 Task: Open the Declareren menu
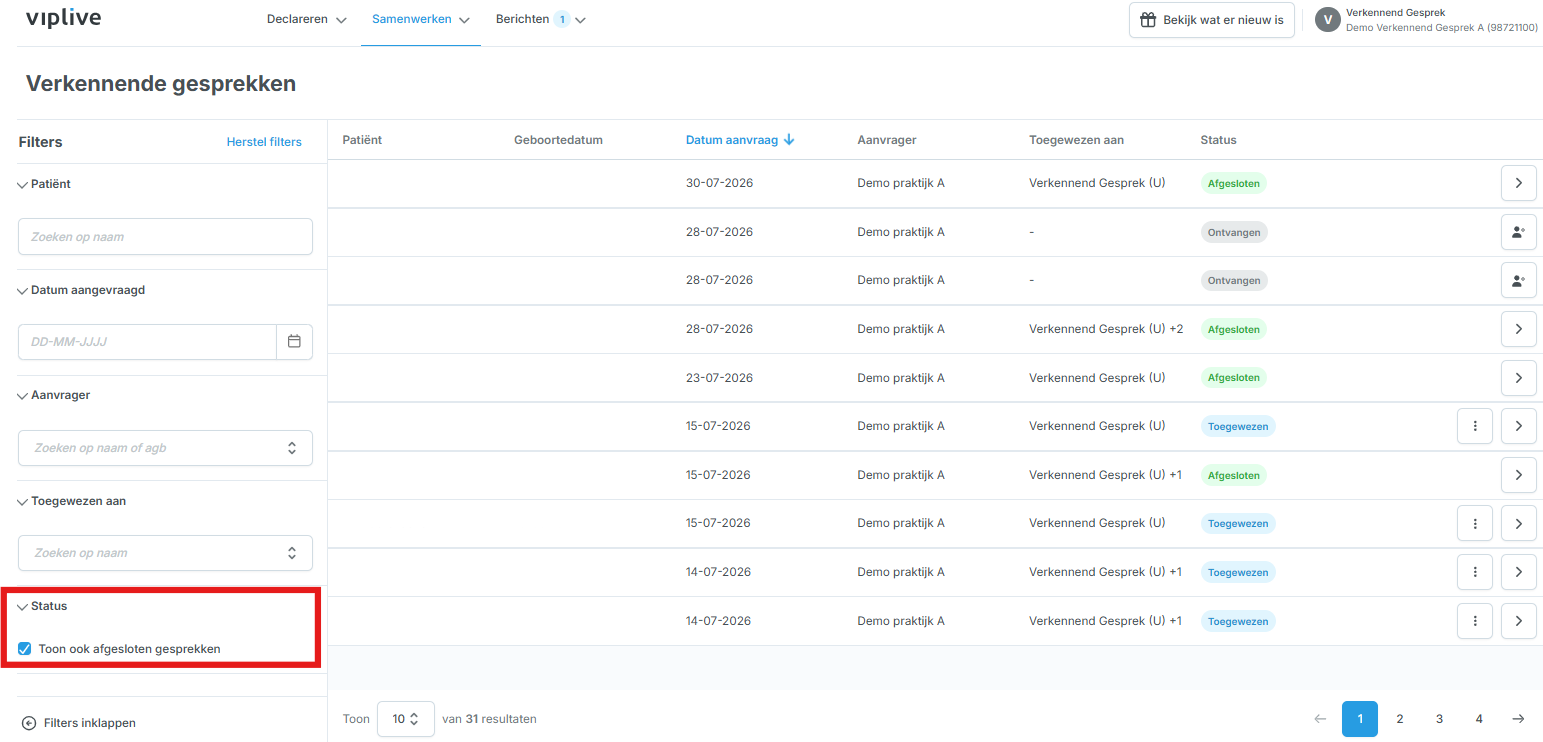point(307,19)
